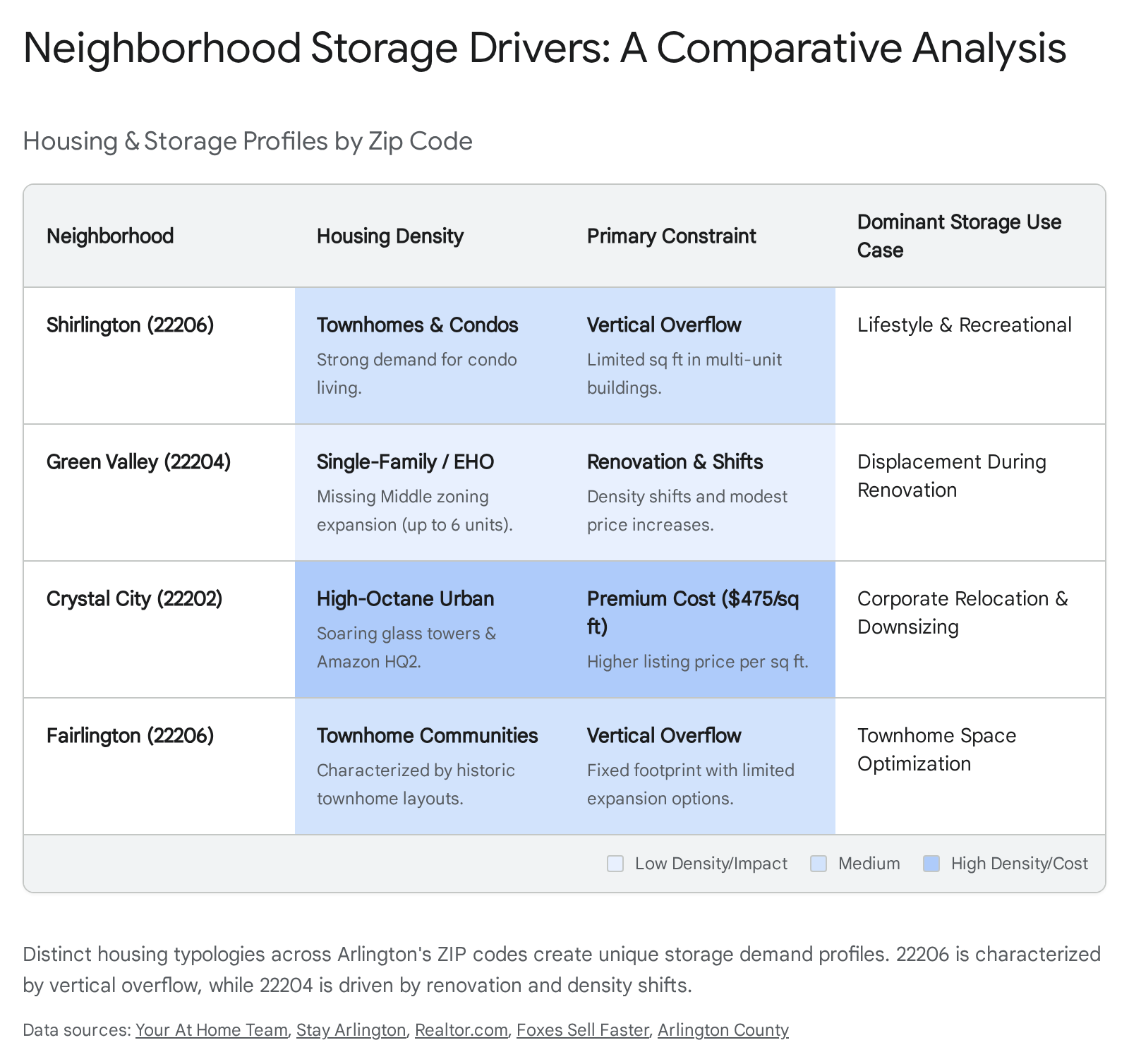Click the Lifestyle & Recreational use case
The image size is (1129, 1064).
[964, 325]
